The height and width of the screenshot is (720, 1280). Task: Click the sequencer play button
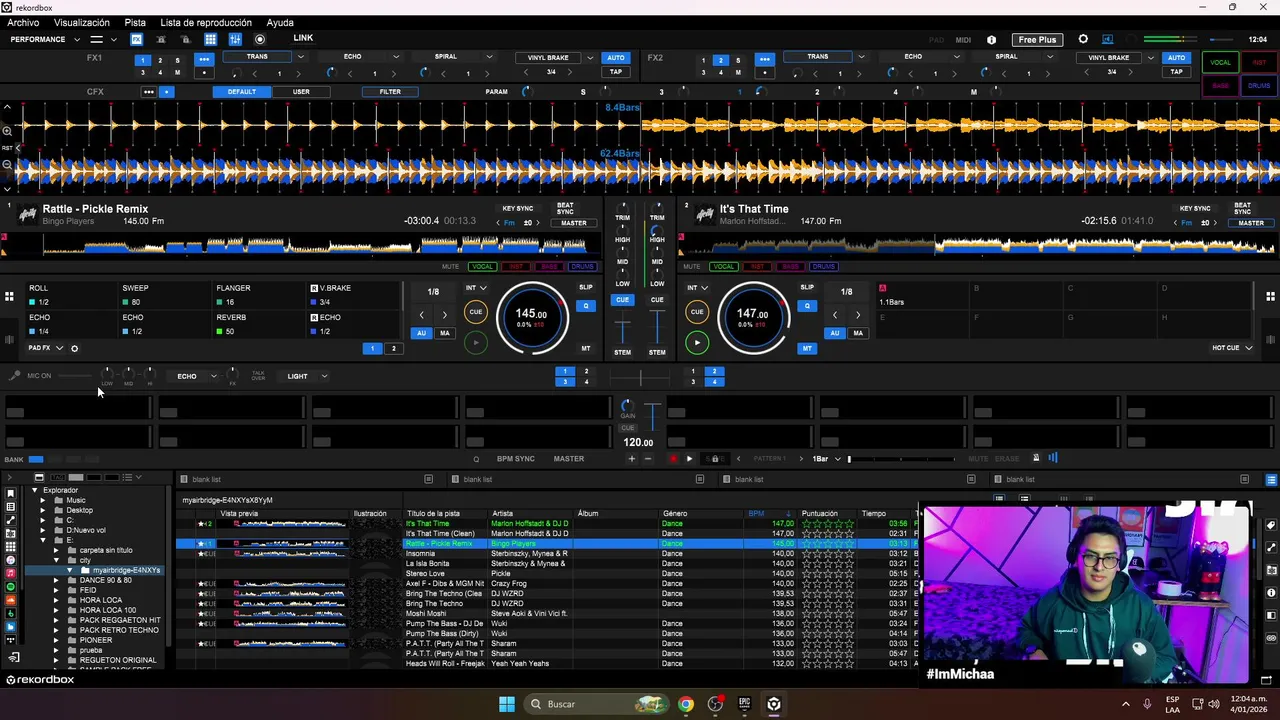(x=689, y=459)
